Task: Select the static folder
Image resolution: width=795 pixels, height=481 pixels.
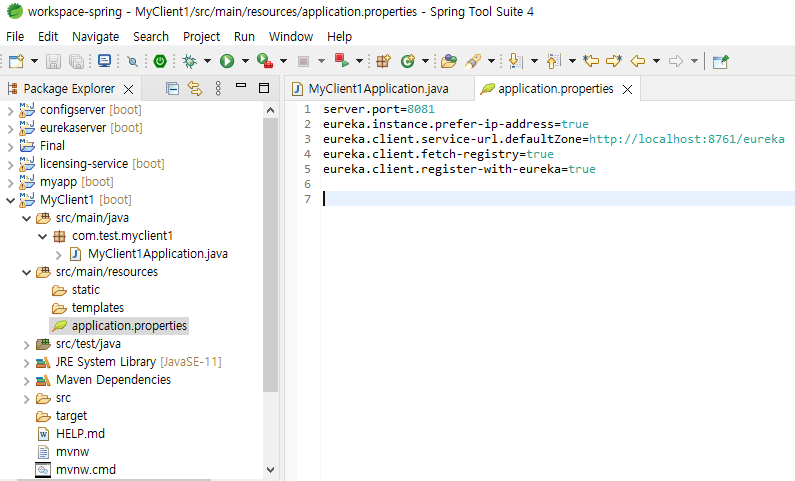Action: tap(86, 289)
